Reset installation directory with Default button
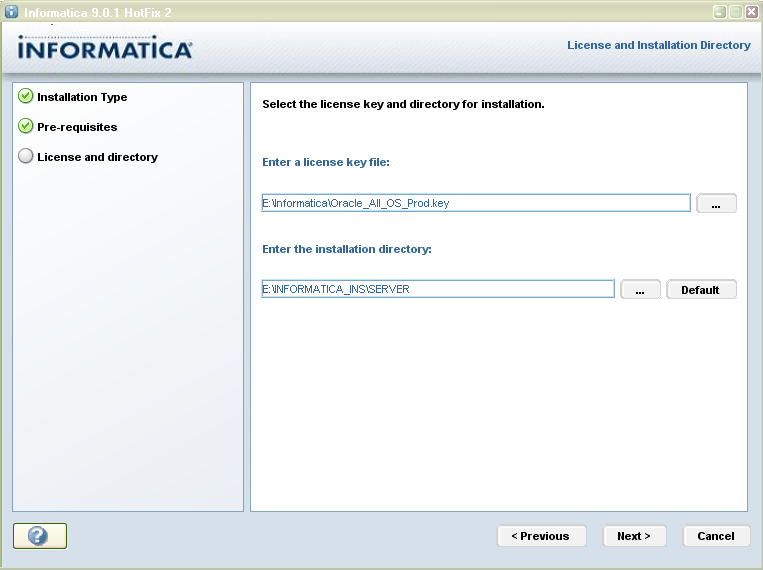The width and height of the screenshot is (763, 570). tap(701, 289)
